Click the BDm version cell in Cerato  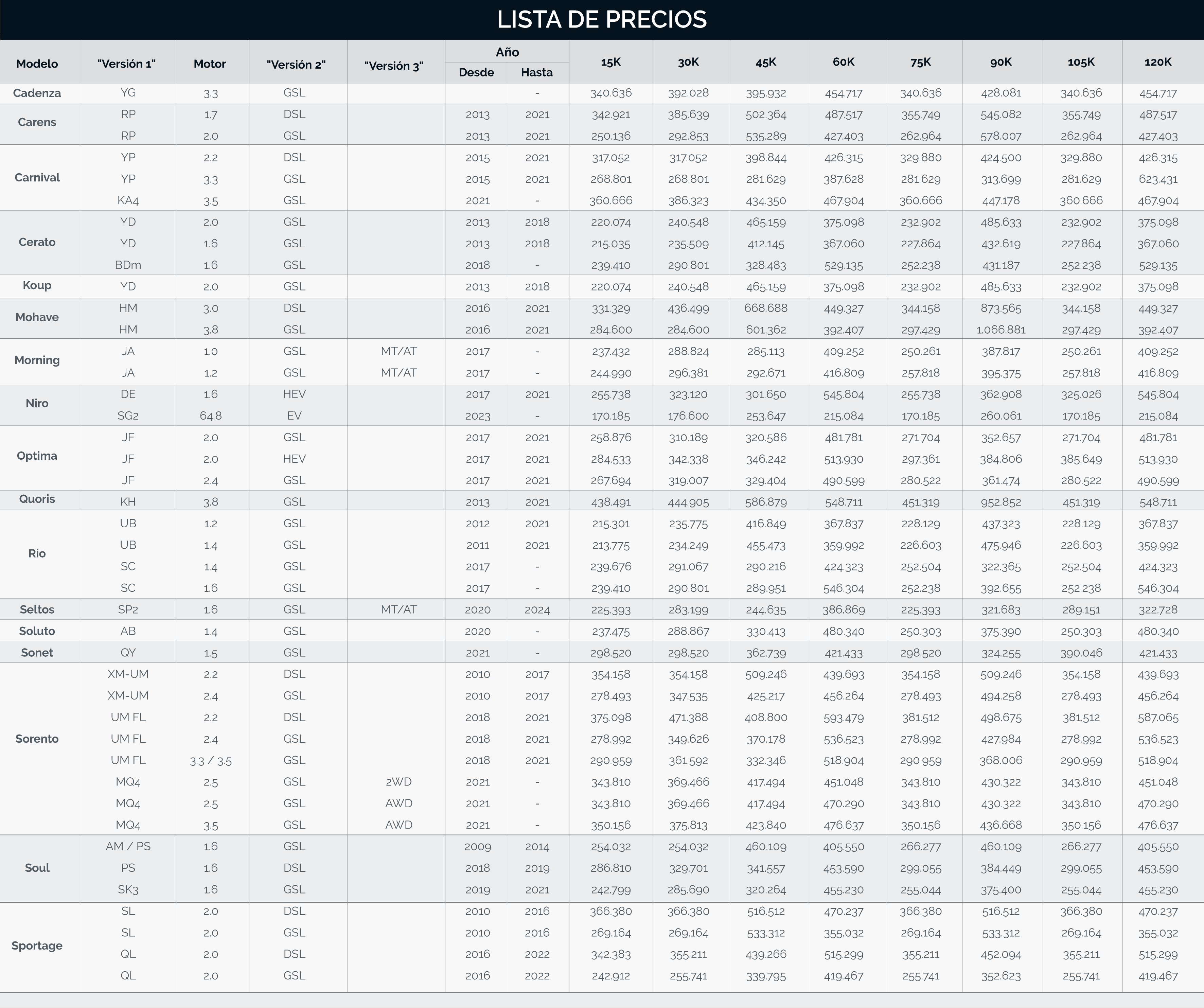pyautogui.click(x=128, y=265)
